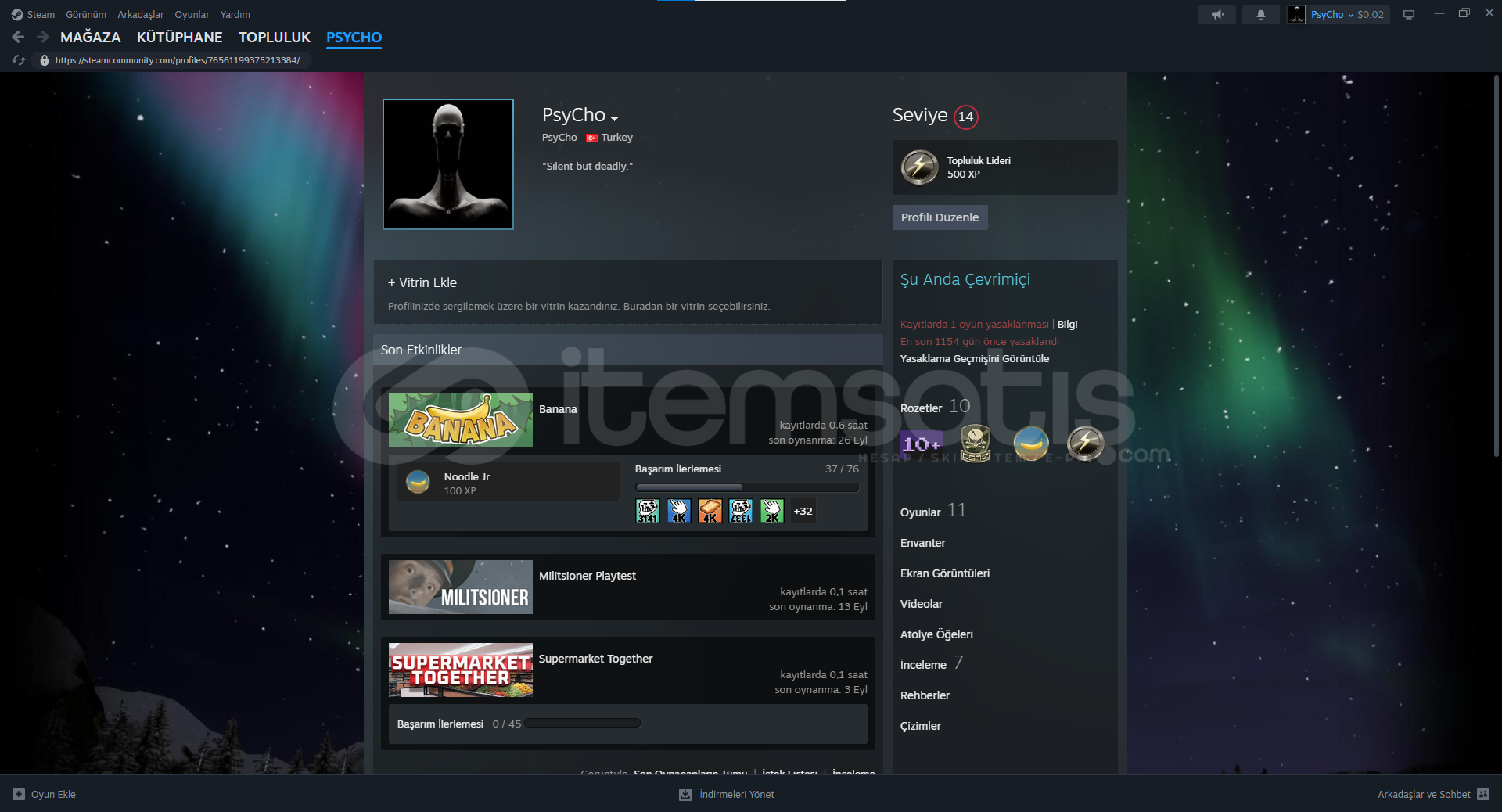Viewport: 1502px width, 812px height.
Task: Open the Bilgi link about game bans
Action: 1067,325
